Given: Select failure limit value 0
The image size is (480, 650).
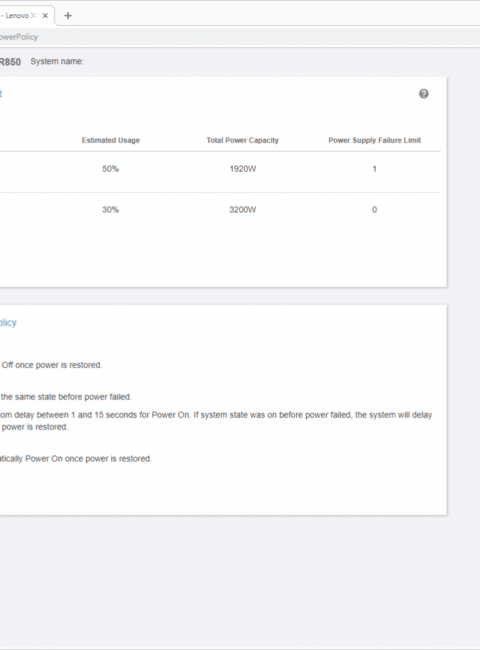Looking at the screenshot, I should (x=374, y=209).
